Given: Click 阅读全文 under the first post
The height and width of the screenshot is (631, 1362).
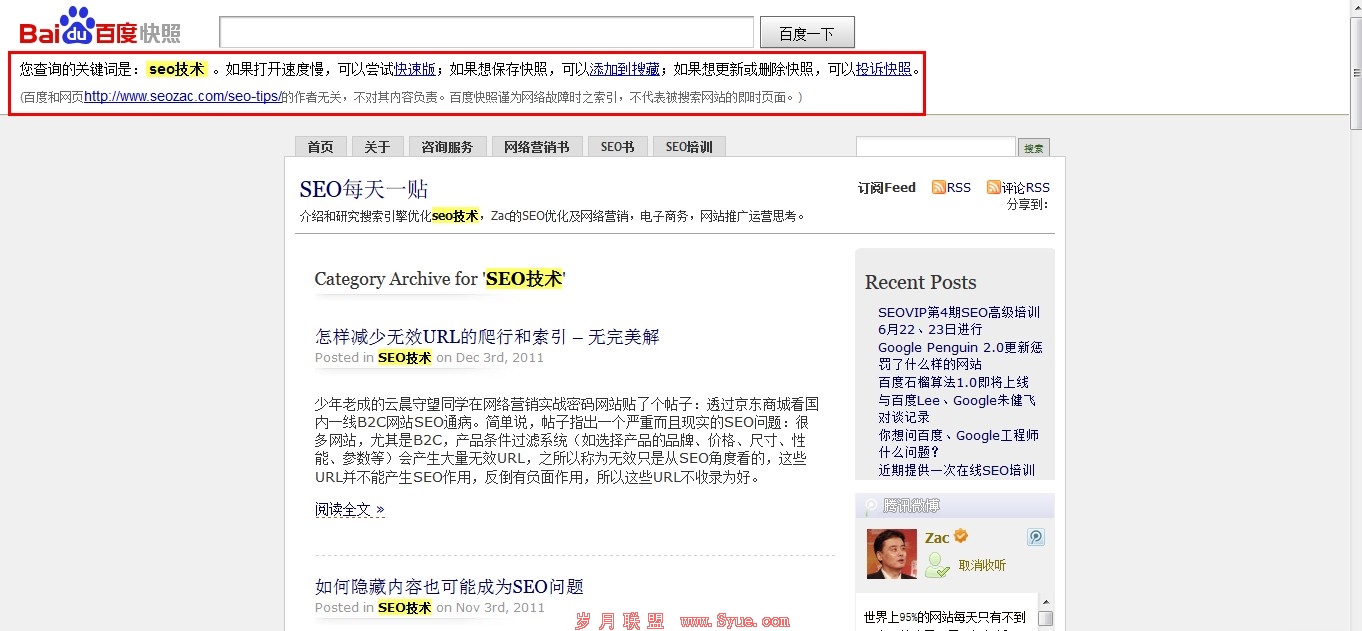Looking at the screenshot, I should coord(350,510).
